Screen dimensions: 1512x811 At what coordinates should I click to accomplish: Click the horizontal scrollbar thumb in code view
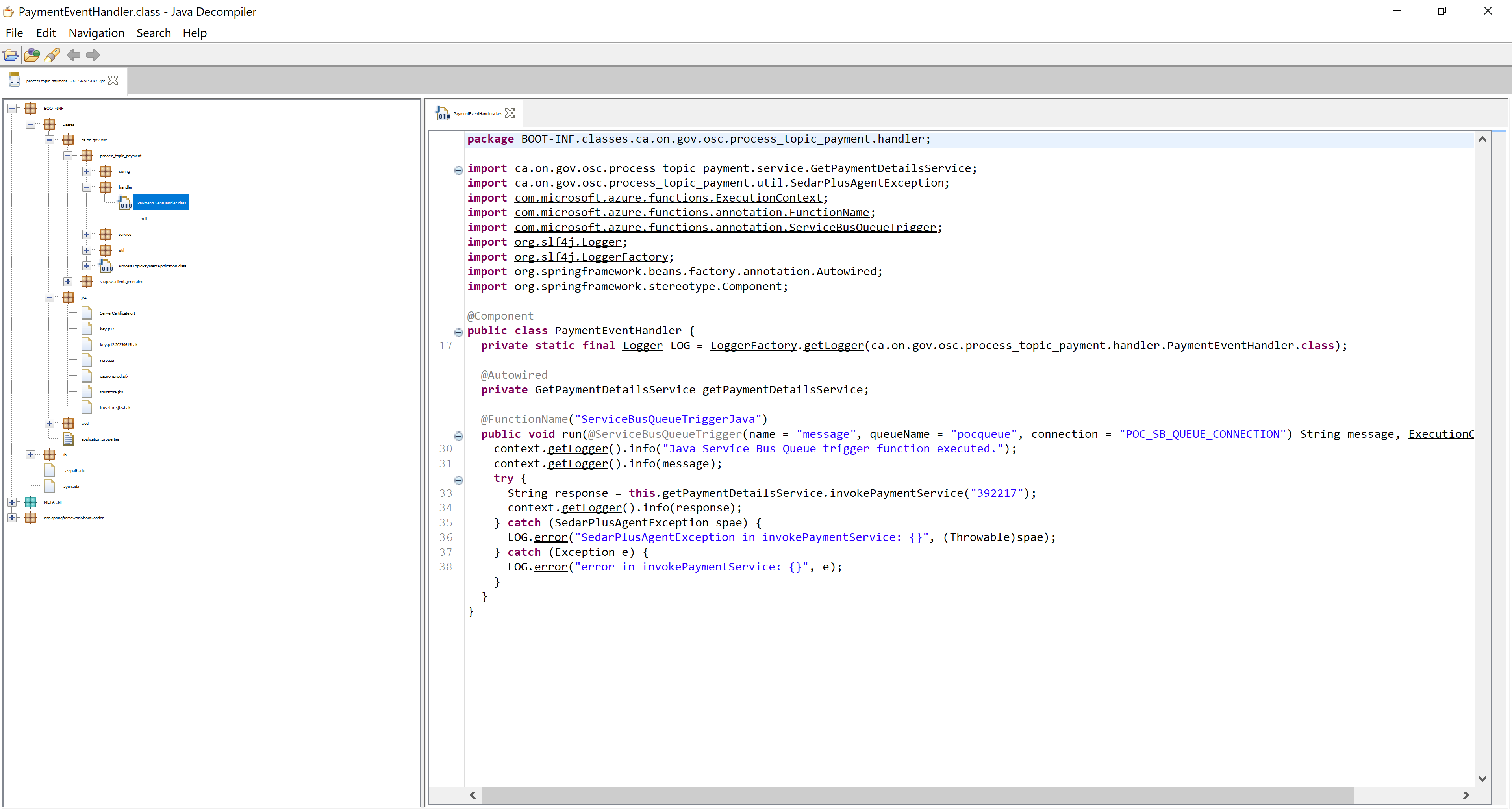point(917,795)
